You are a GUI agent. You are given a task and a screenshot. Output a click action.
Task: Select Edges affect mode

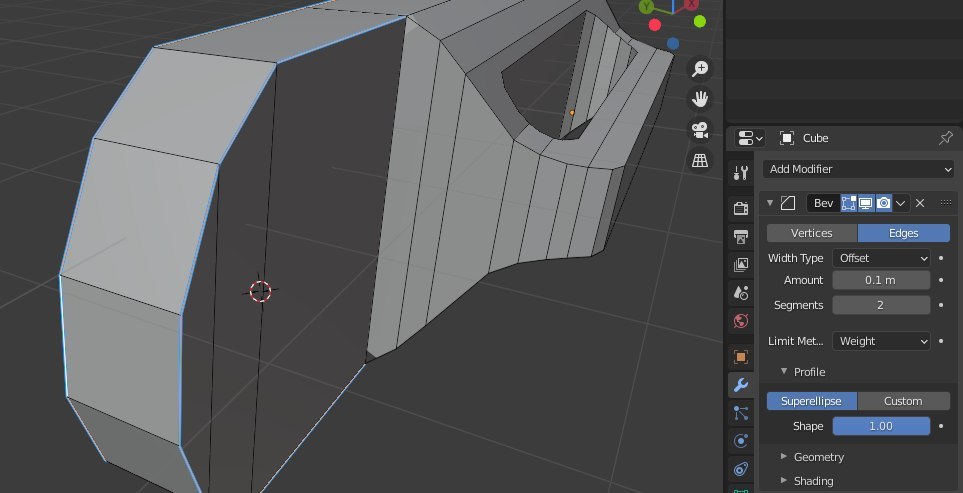coord(903,233)
